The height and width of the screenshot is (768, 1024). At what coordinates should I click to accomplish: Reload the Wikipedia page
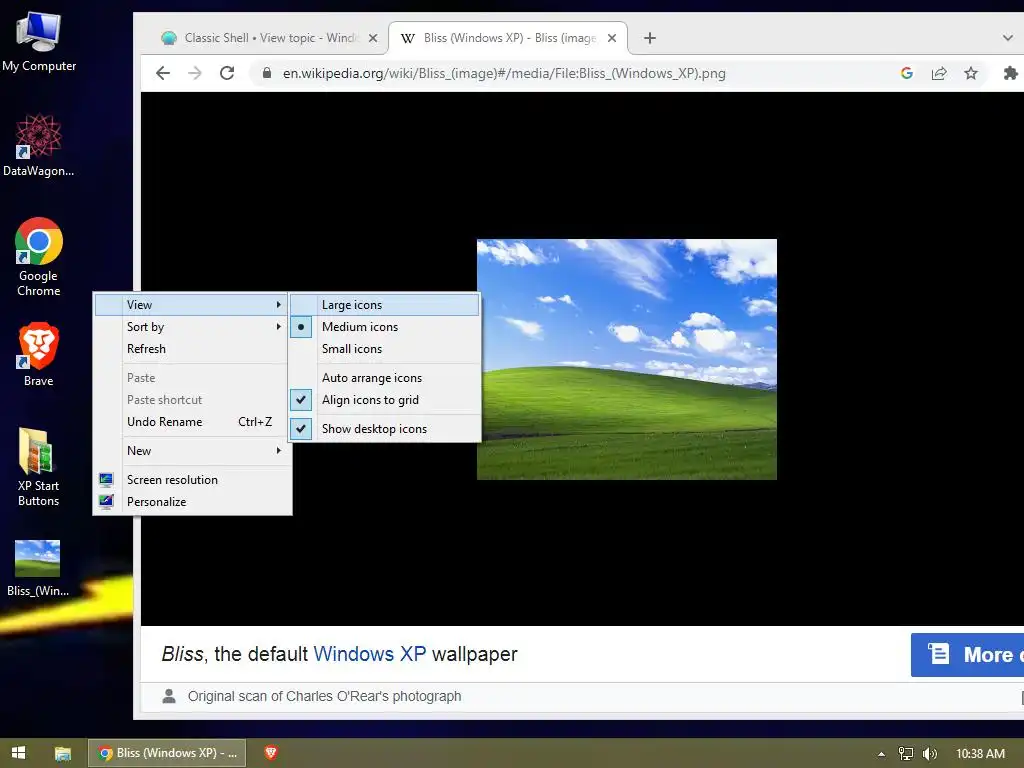tap(227, 73)
